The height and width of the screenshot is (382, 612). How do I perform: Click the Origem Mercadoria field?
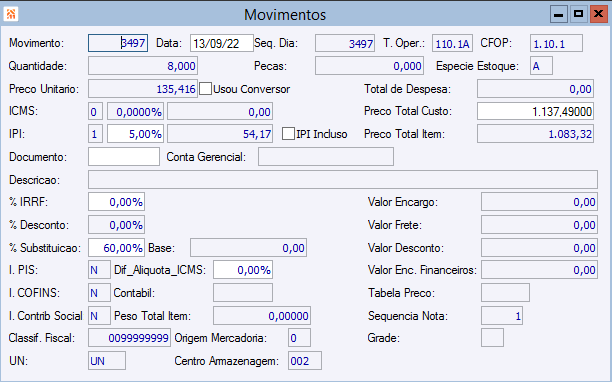coord(299,338)
